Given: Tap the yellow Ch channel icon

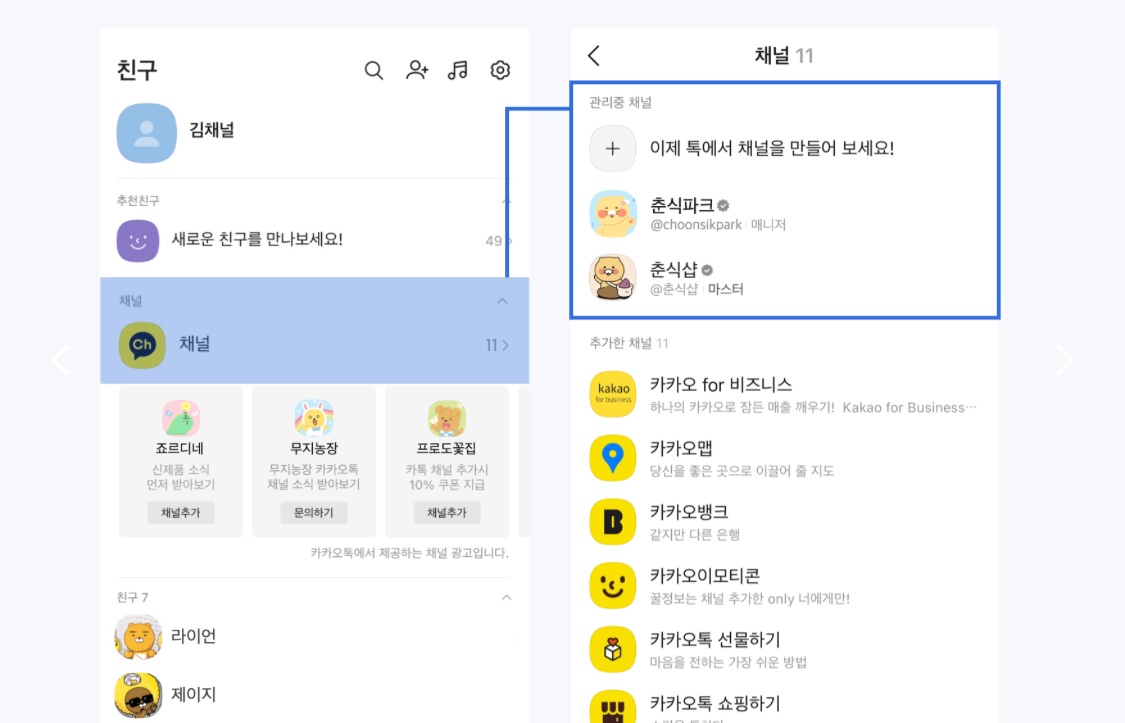Looking at the screenshot, I should pos(140,344).
